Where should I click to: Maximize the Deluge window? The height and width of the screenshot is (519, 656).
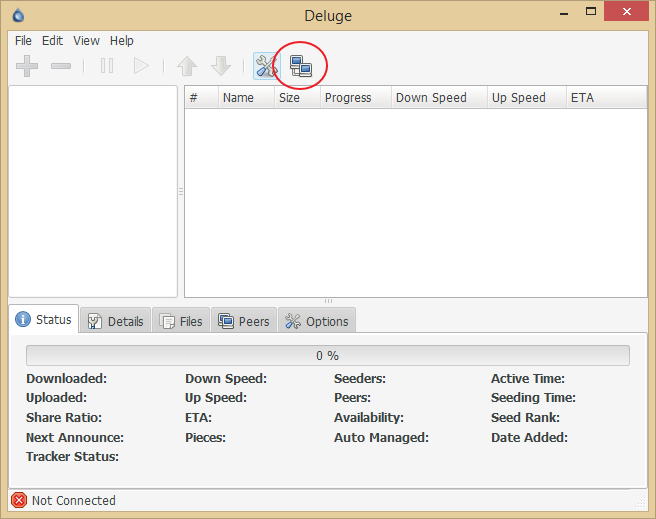pyautogui.click(x=591, y=12)
